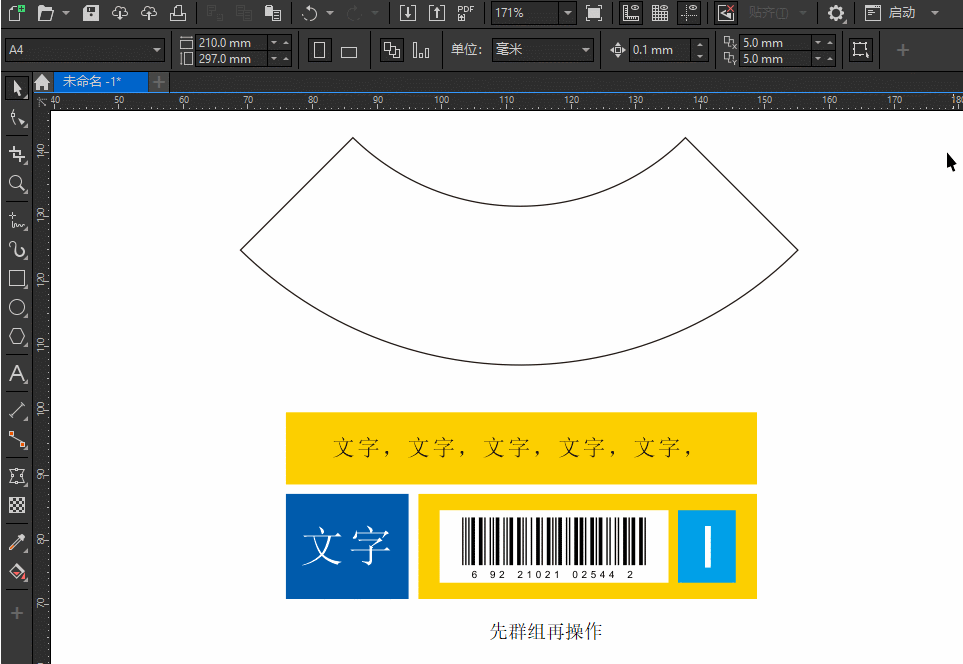Toggle grid display
Screen dimensions: 963x664
[x=660, y=12]
